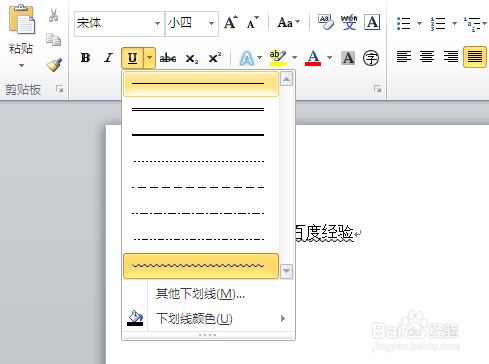Choose the dashed underline style

[201, 187]
